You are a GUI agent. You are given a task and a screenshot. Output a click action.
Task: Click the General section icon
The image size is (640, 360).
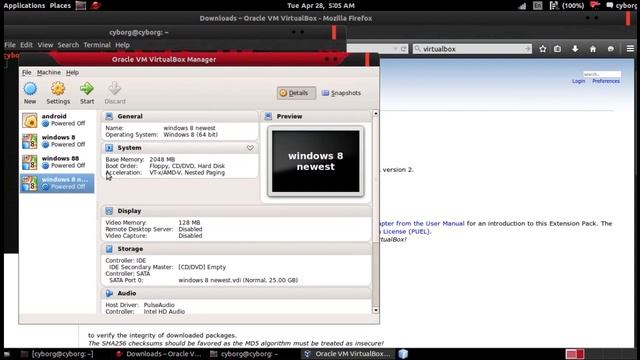click(109, 116)
